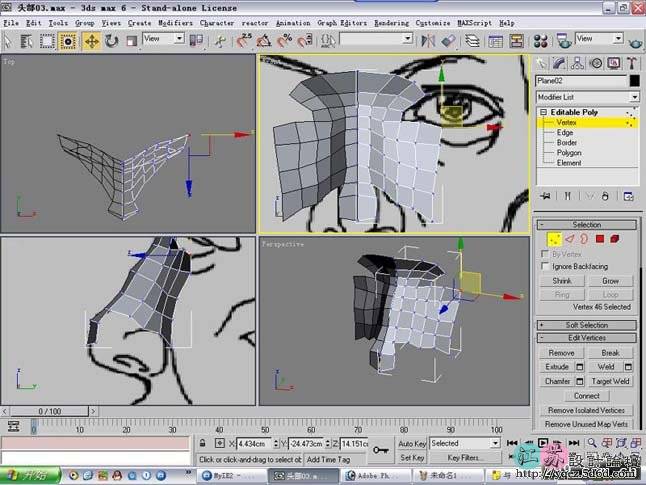Open the key filter Selected dropdown
646x485 pixels.
click(465, 443)
